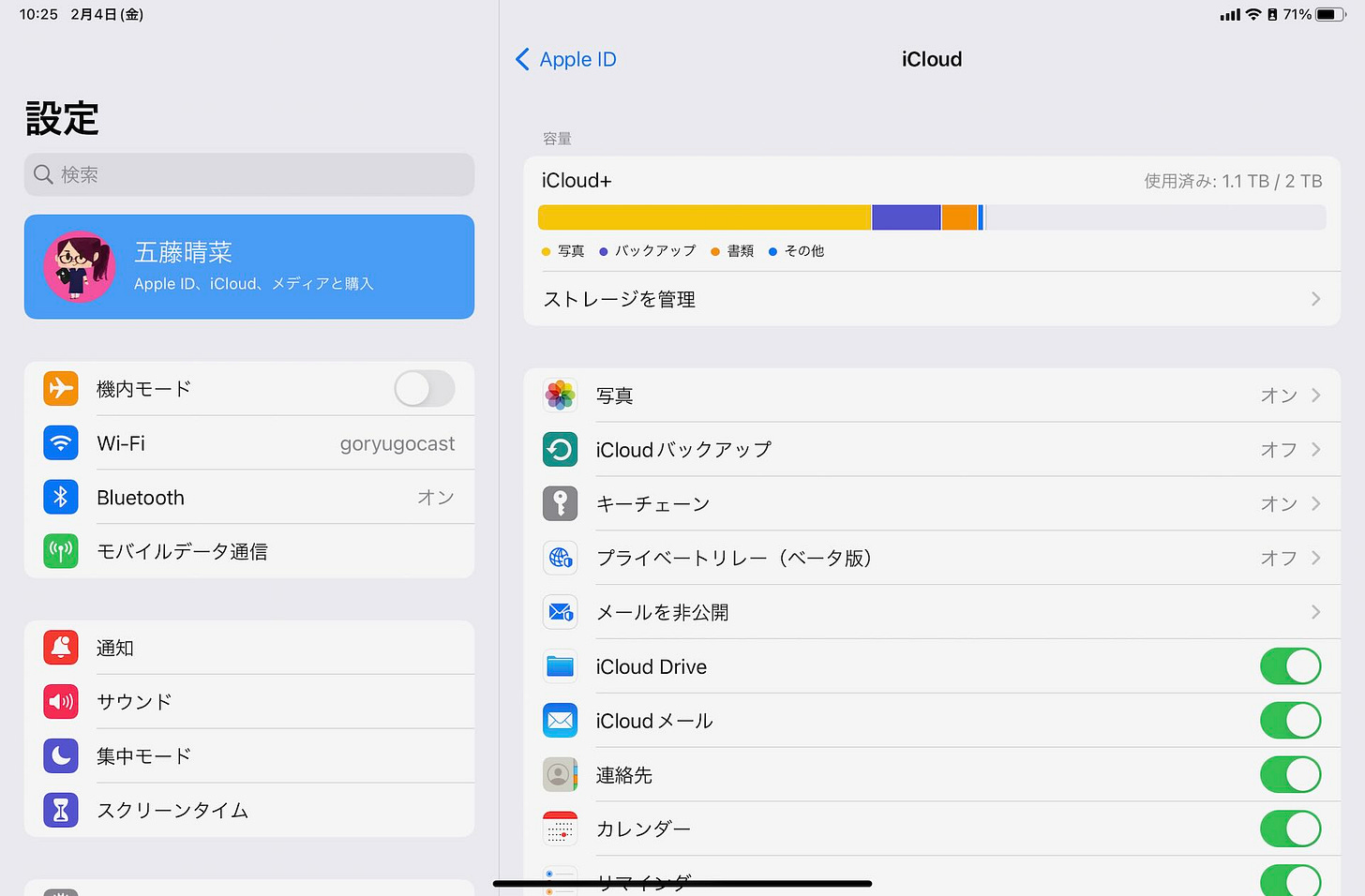Image resolution: width=1365 pixels, height=896 pixels.
Task: Open 集中モード settings row
Action: tap(249, 755)
